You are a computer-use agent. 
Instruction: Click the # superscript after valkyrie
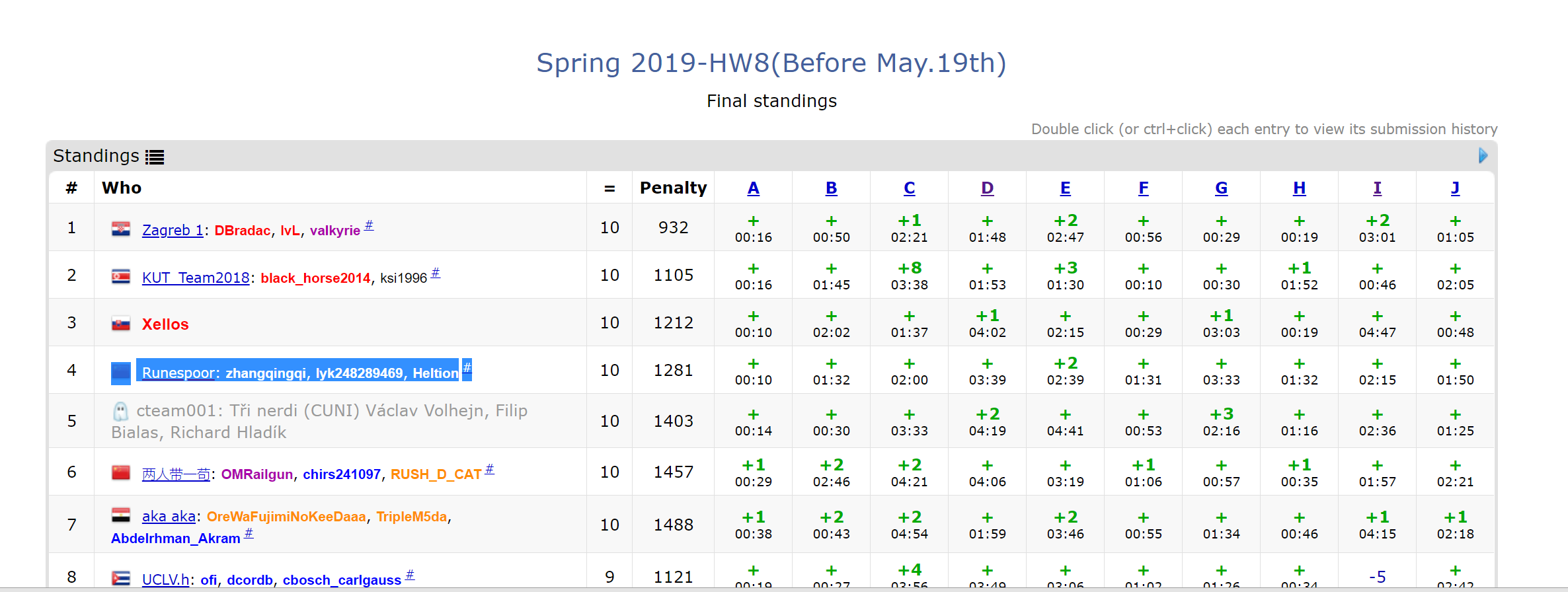click(x=369, y=225)
